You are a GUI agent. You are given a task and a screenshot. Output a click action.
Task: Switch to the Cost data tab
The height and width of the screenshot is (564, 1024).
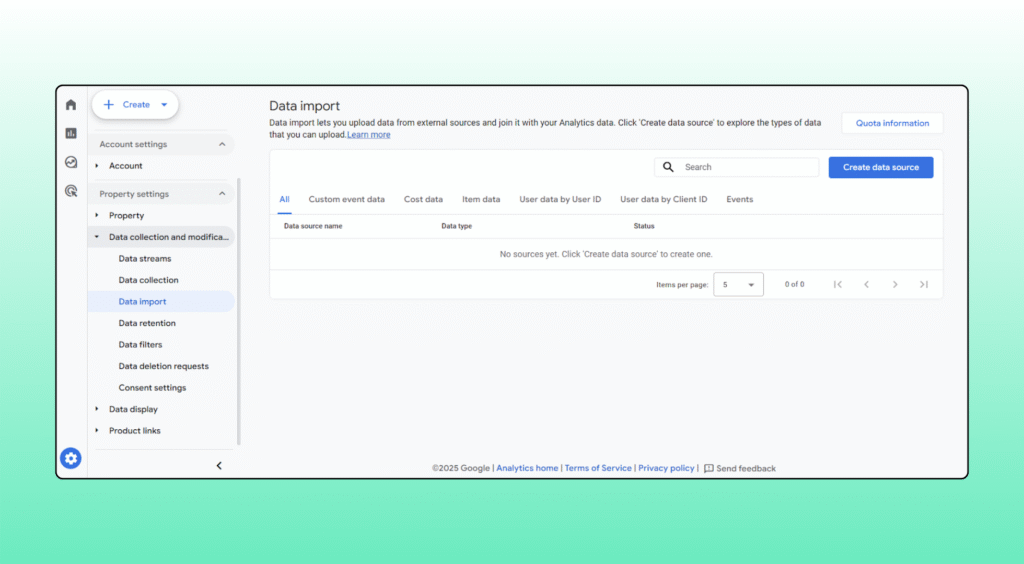point(423,199)
